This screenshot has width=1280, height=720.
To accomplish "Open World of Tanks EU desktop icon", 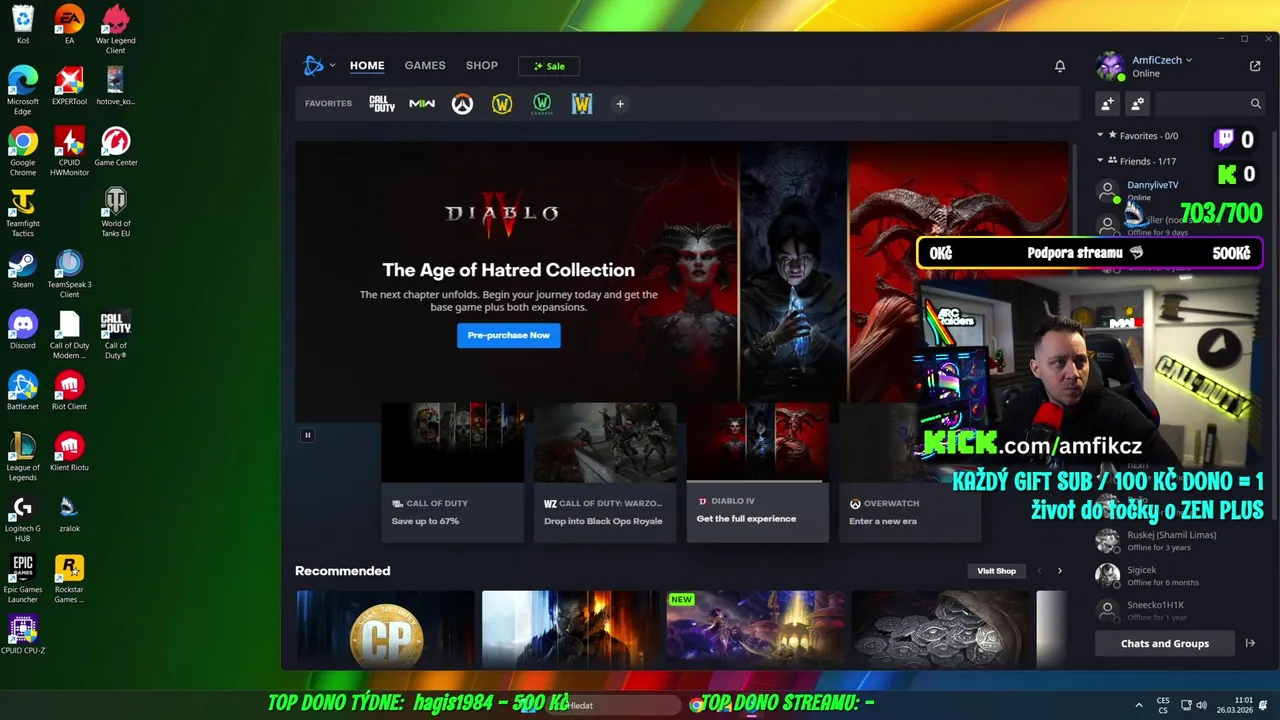I will click(x=116, y=212).
